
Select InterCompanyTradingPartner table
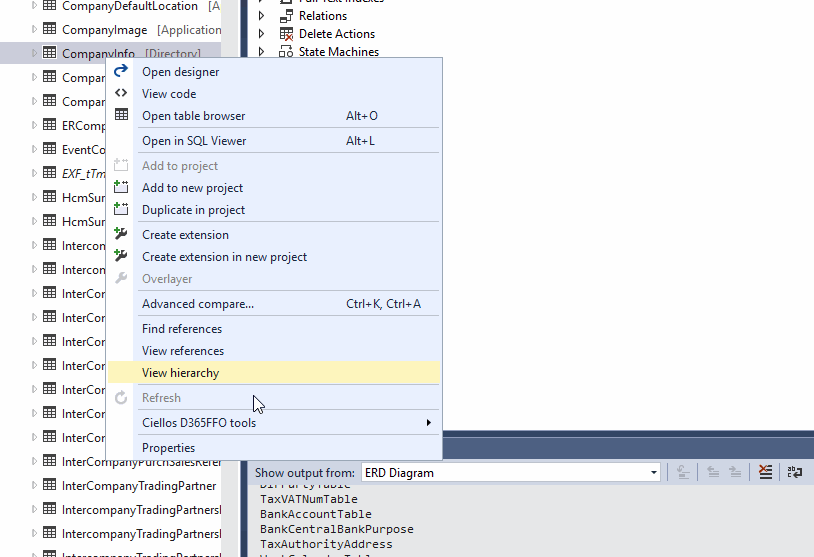coord(139,486)
